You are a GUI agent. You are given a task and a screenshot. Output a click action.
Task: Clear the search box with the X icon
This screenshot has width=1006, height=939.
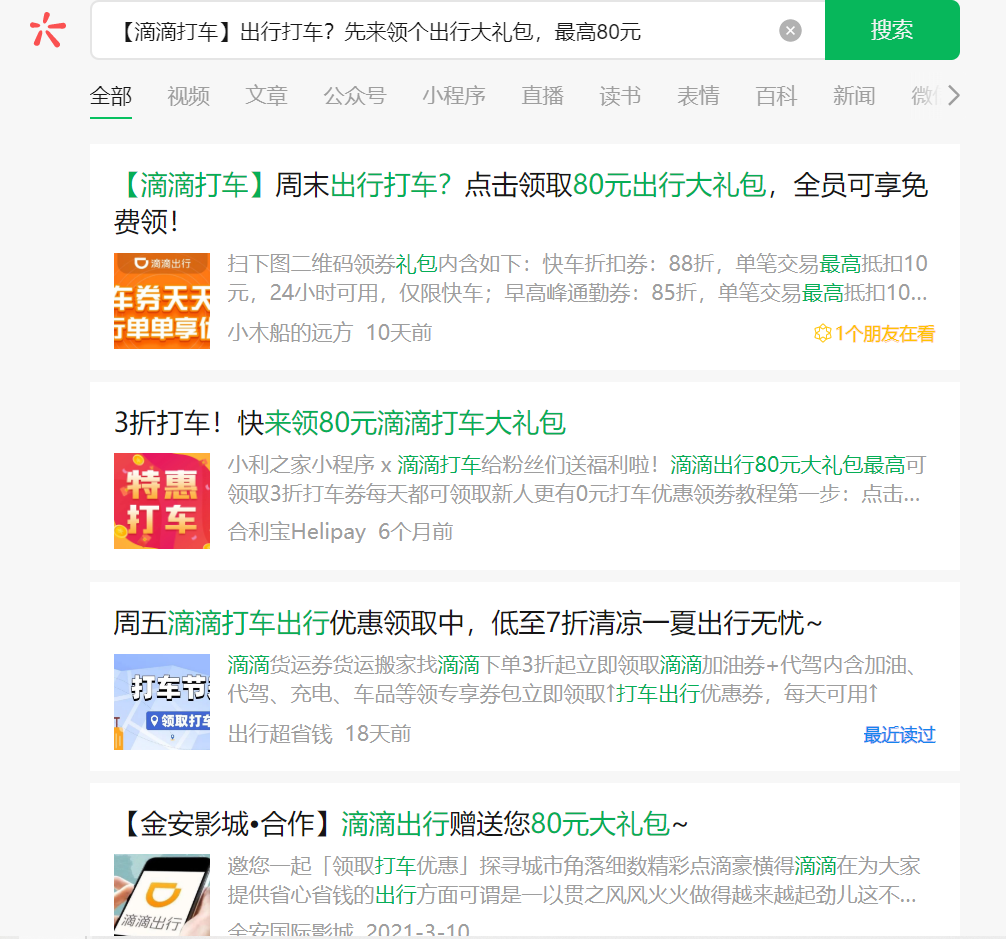pos(790,31)
